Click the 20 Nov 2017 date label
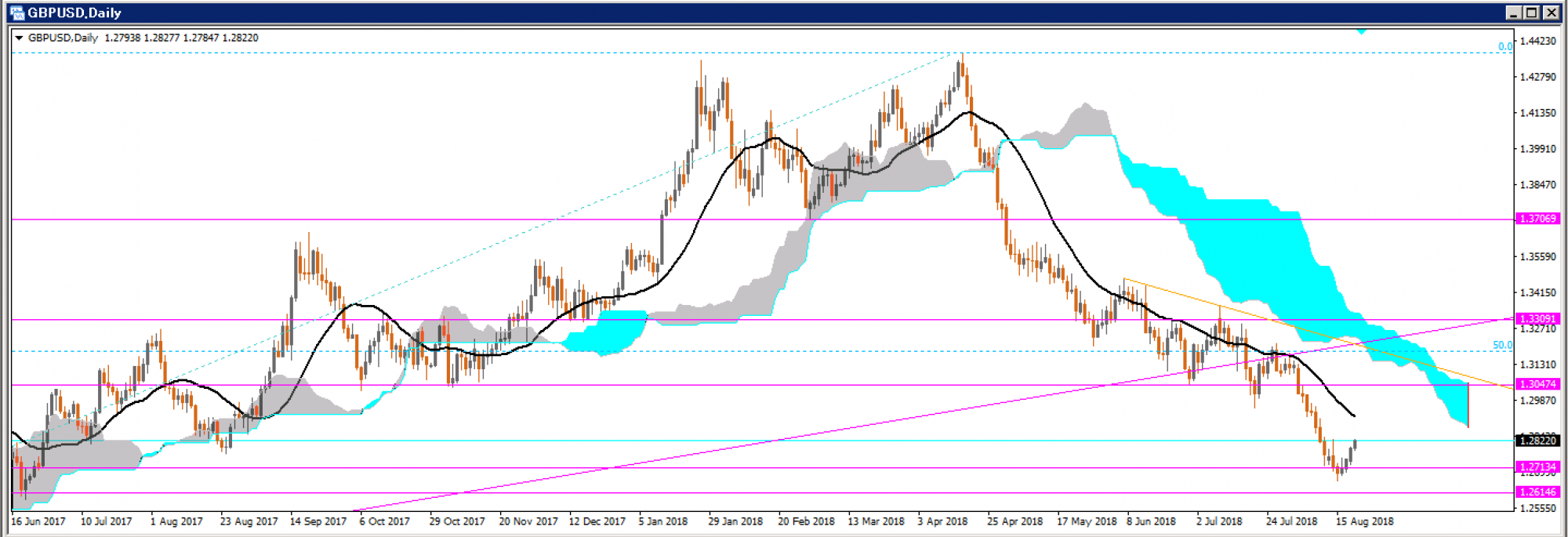Screen dimensions: 1568x537 pyautogui.click(x=528, y=521)
